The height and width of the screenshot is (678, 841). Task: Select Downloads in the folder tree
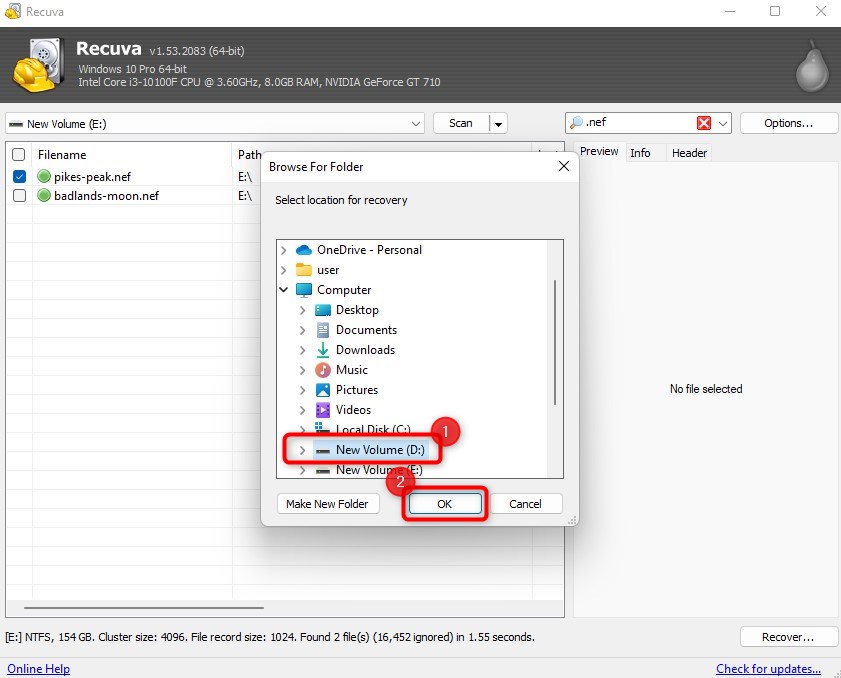(365, 350)
